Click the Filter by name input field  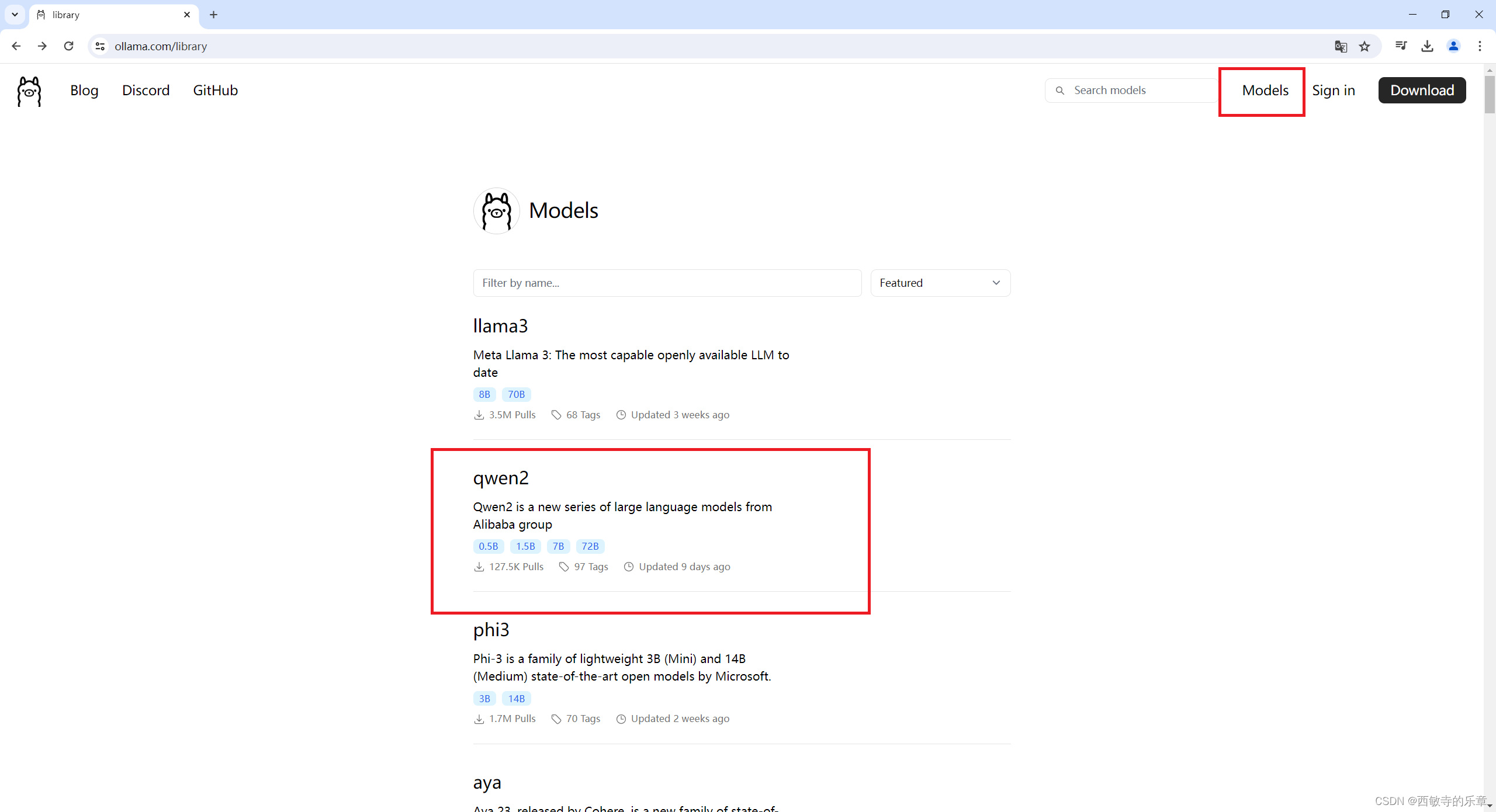pyautogui.click(x=667, y=283)
